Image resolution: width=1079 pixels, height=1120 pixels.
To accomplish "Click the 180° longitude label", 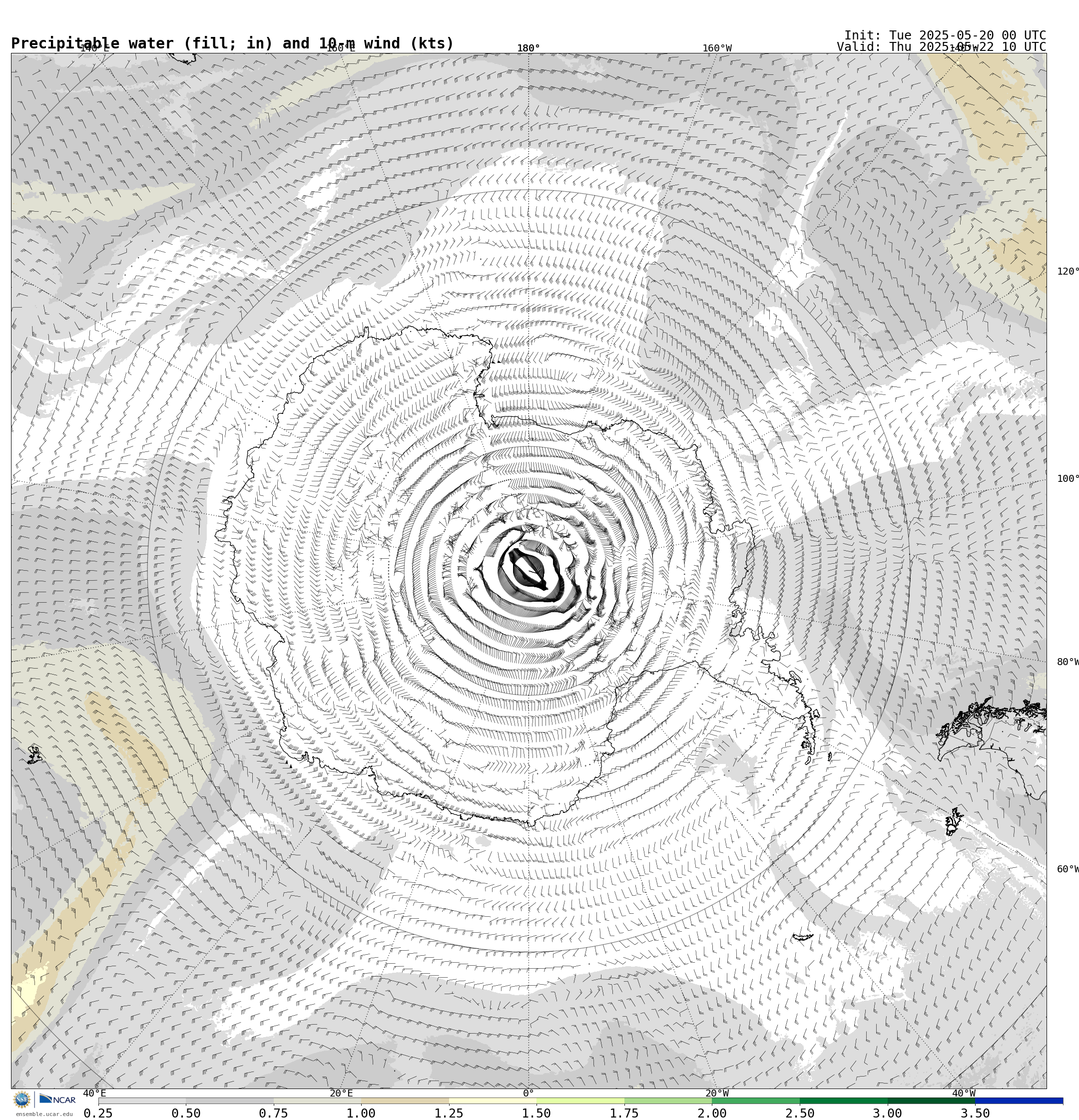I will [x=529, y=48].
